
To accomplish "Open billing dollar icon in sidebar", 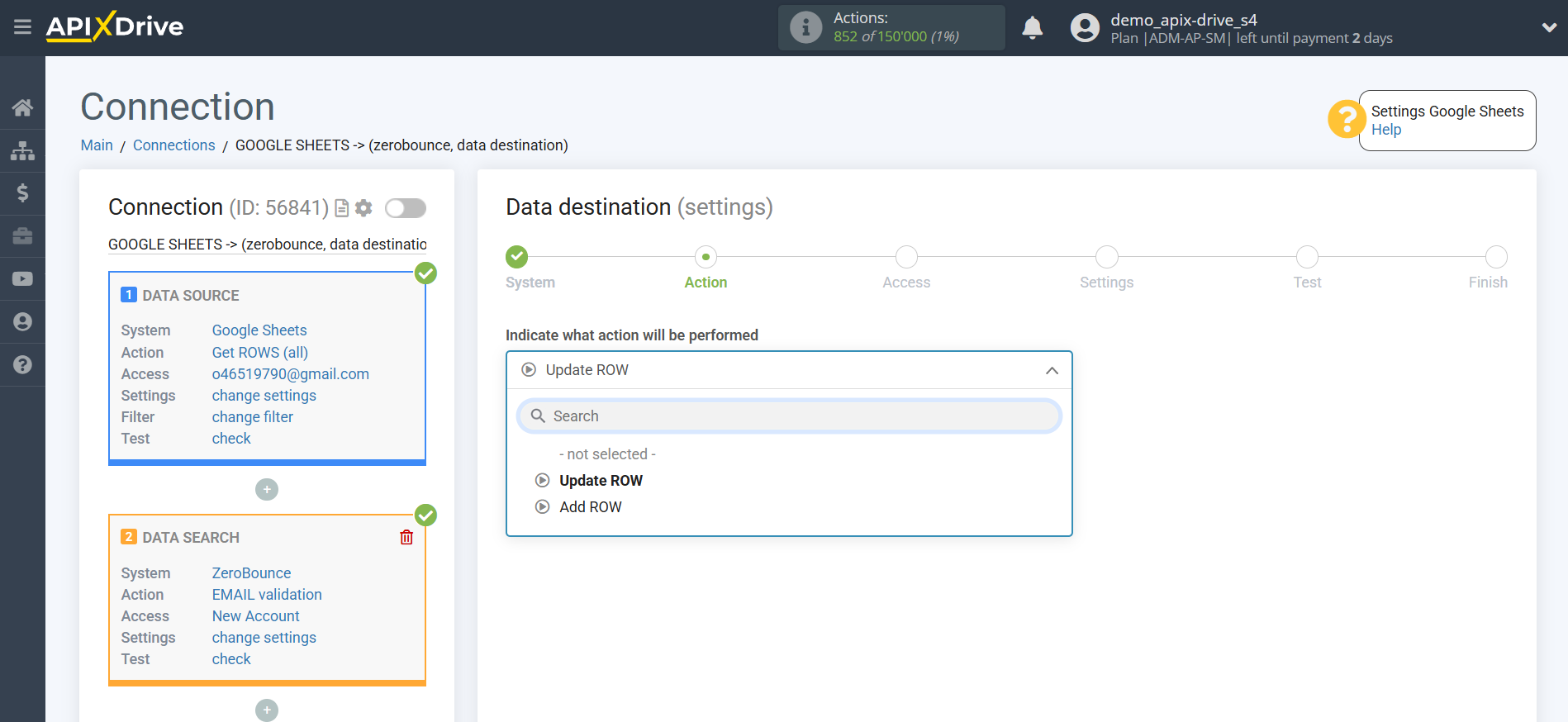I will 22,193.
